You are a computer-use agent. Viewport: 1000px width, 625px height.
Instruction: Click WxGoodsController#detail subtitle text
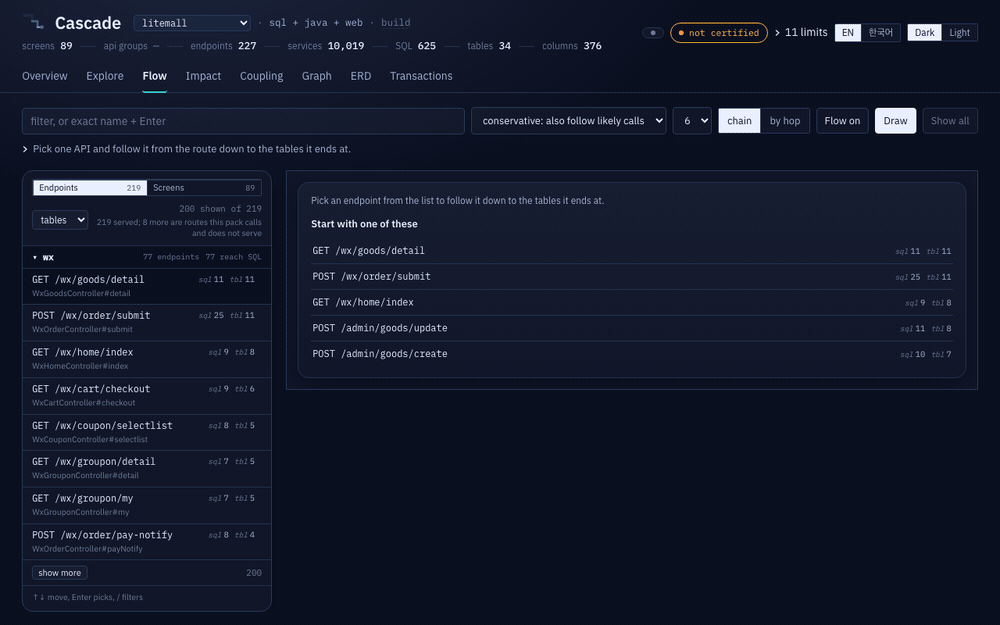click(81, 293)
